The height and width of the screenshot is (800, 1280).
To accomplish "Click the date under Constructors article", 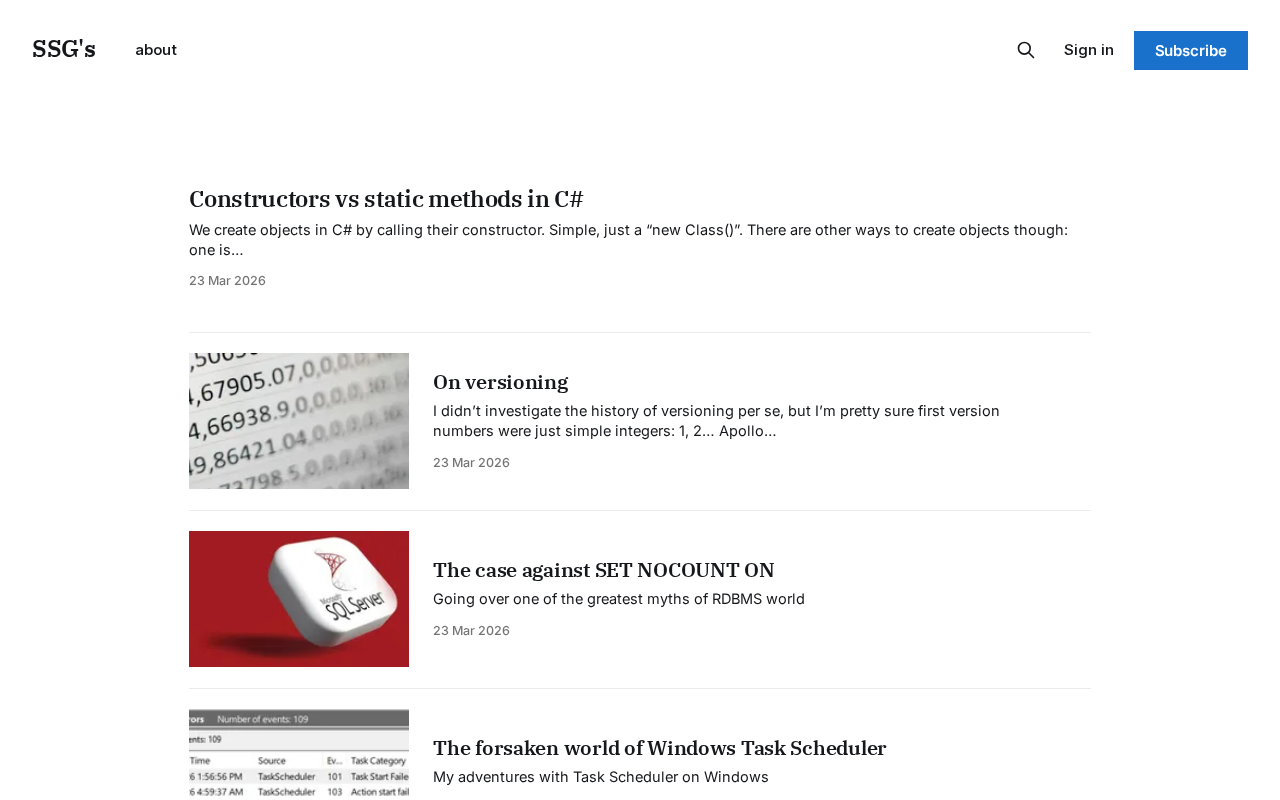I will (x=227, y=281).
